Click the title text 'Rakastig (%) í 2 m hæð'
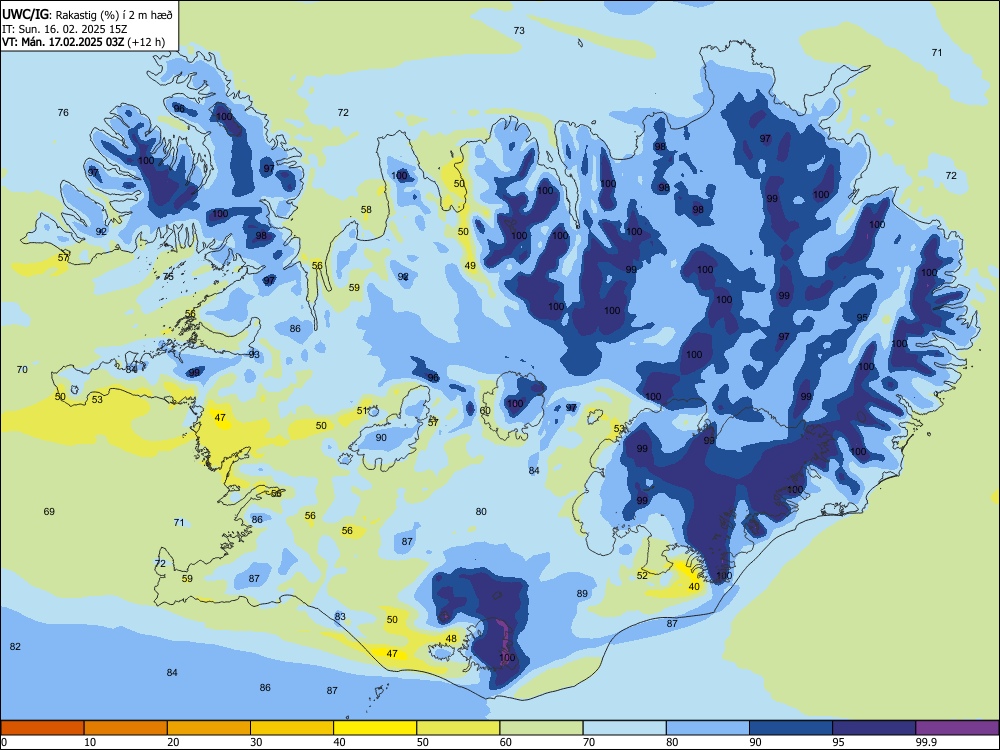Image resolution: width=1000 pixels, height=750 pixels. (114, 15)
